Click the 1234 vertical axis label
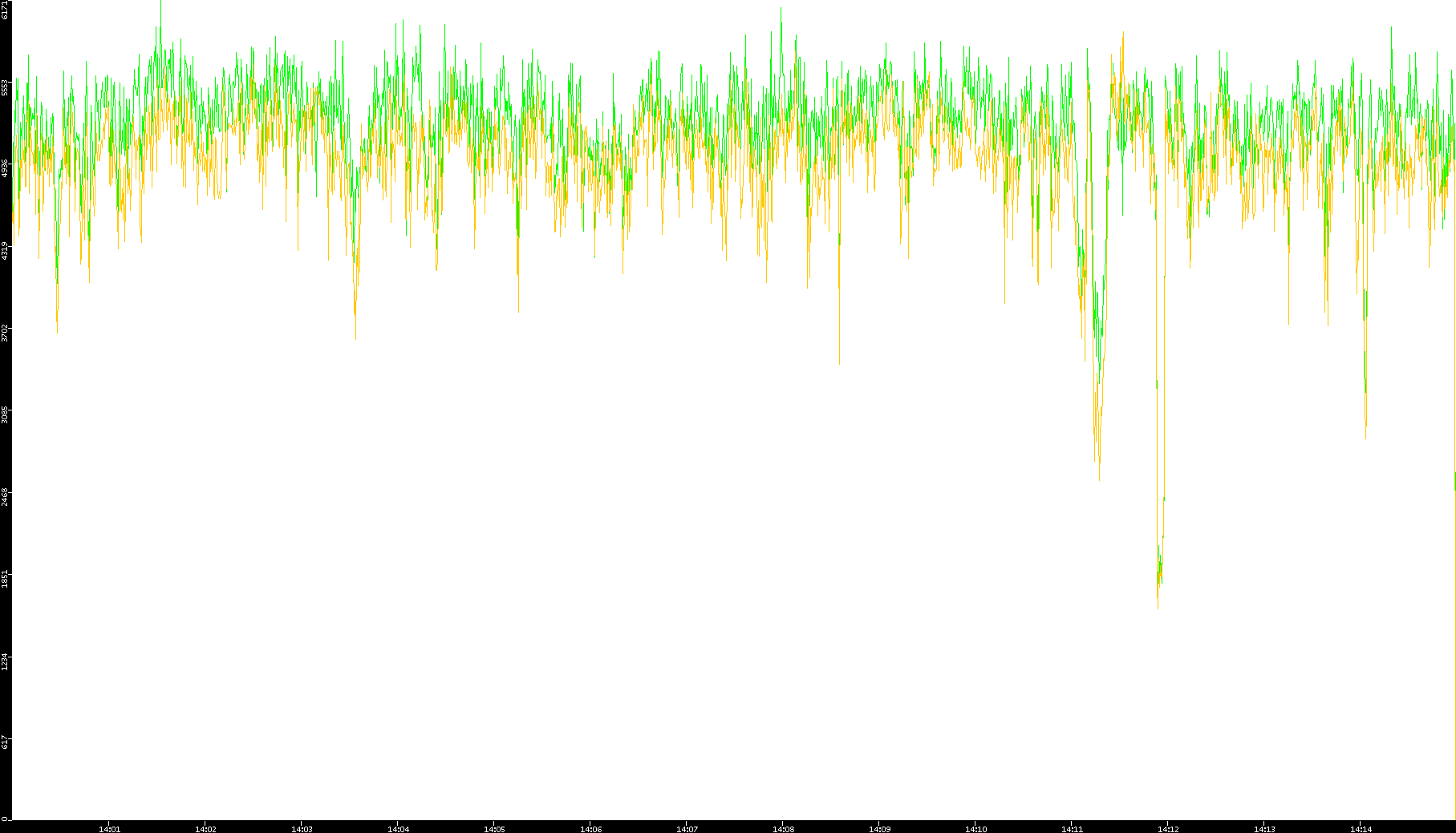The image size is (1456, 833). click(6, 663)
